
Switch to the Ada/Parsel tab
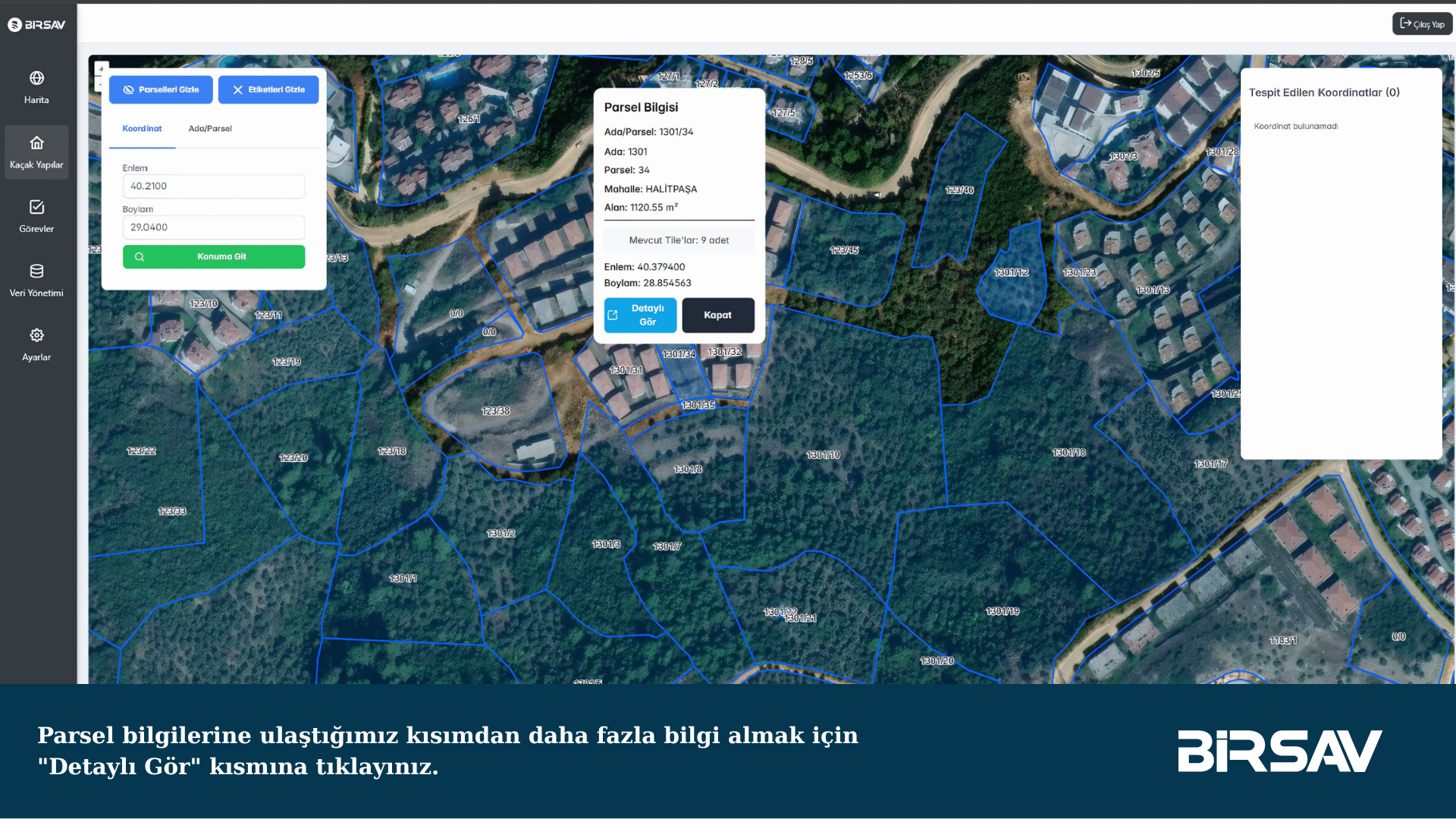[x=210, y=129]
